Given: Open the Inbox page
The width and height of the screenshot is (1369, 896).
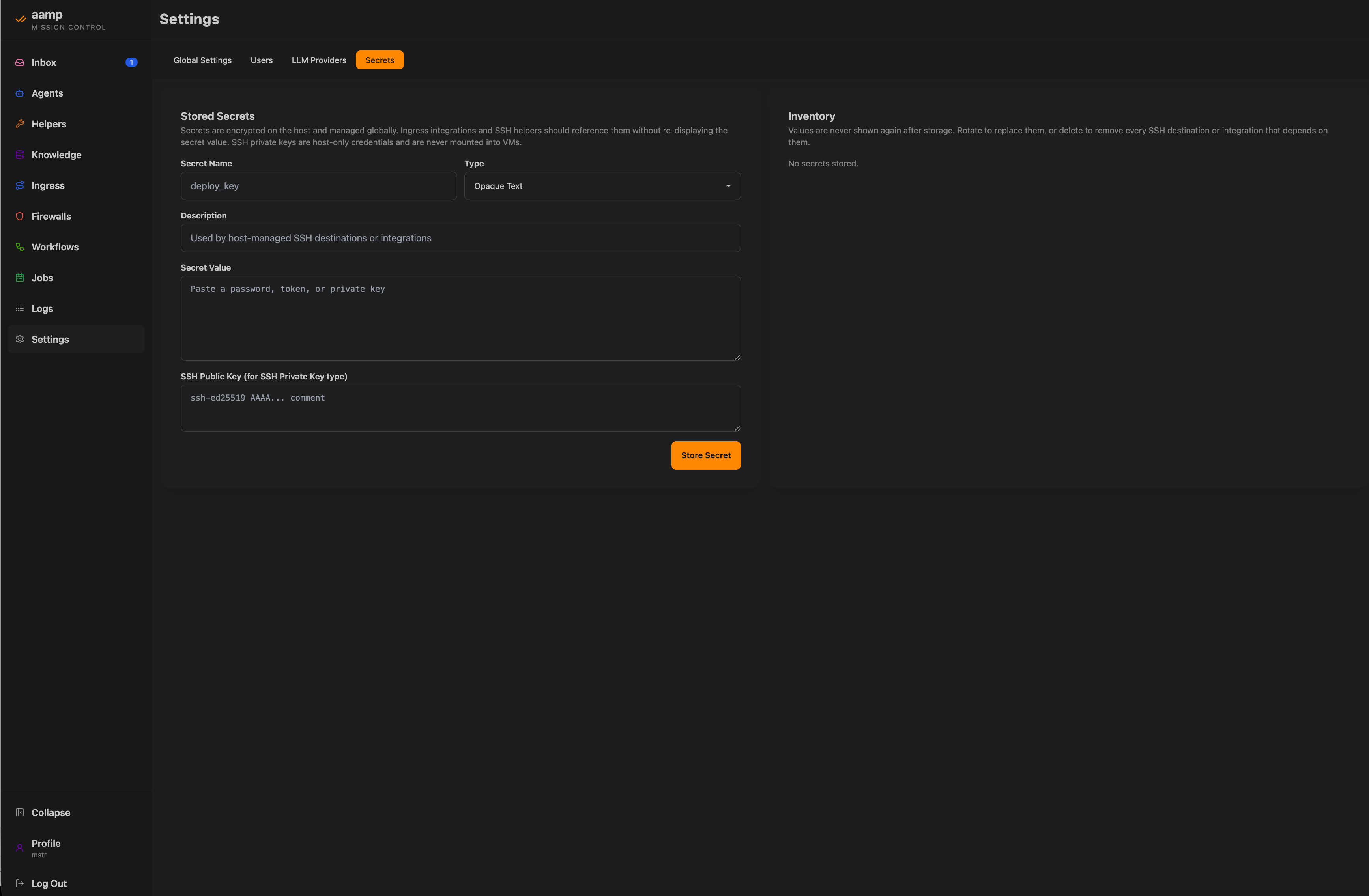Looking at the screenshot, I should (x=76, y=62).
